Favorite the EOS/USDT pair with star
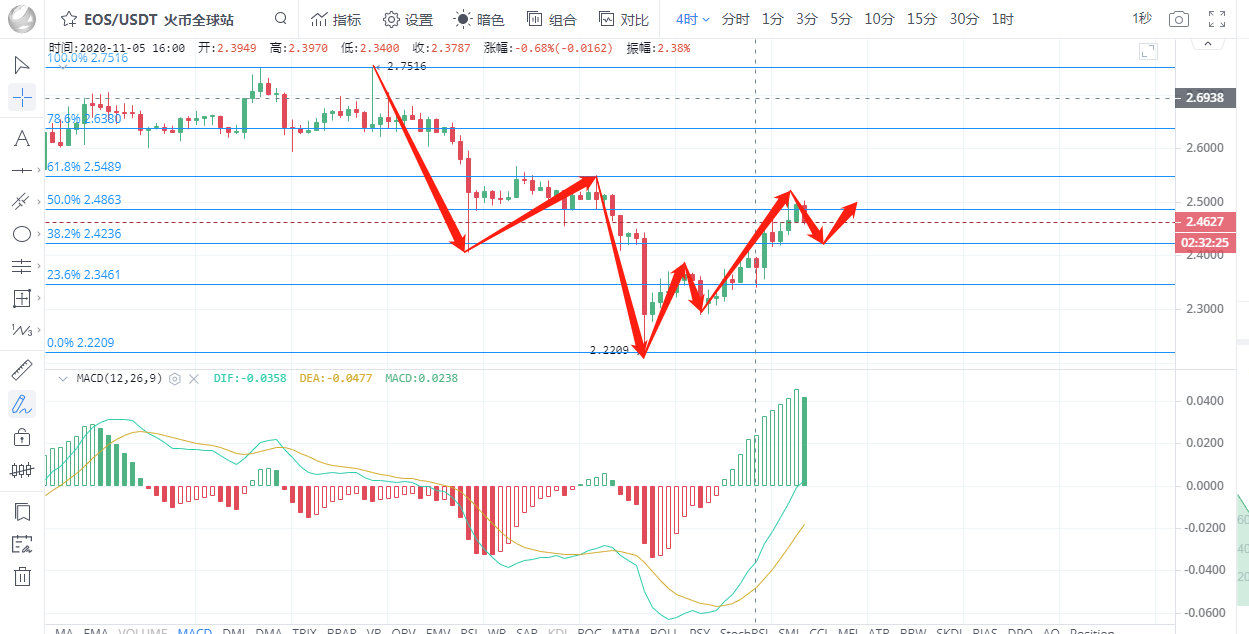The height and width of the screenshot is (634, 1249). tap(68, 19)
